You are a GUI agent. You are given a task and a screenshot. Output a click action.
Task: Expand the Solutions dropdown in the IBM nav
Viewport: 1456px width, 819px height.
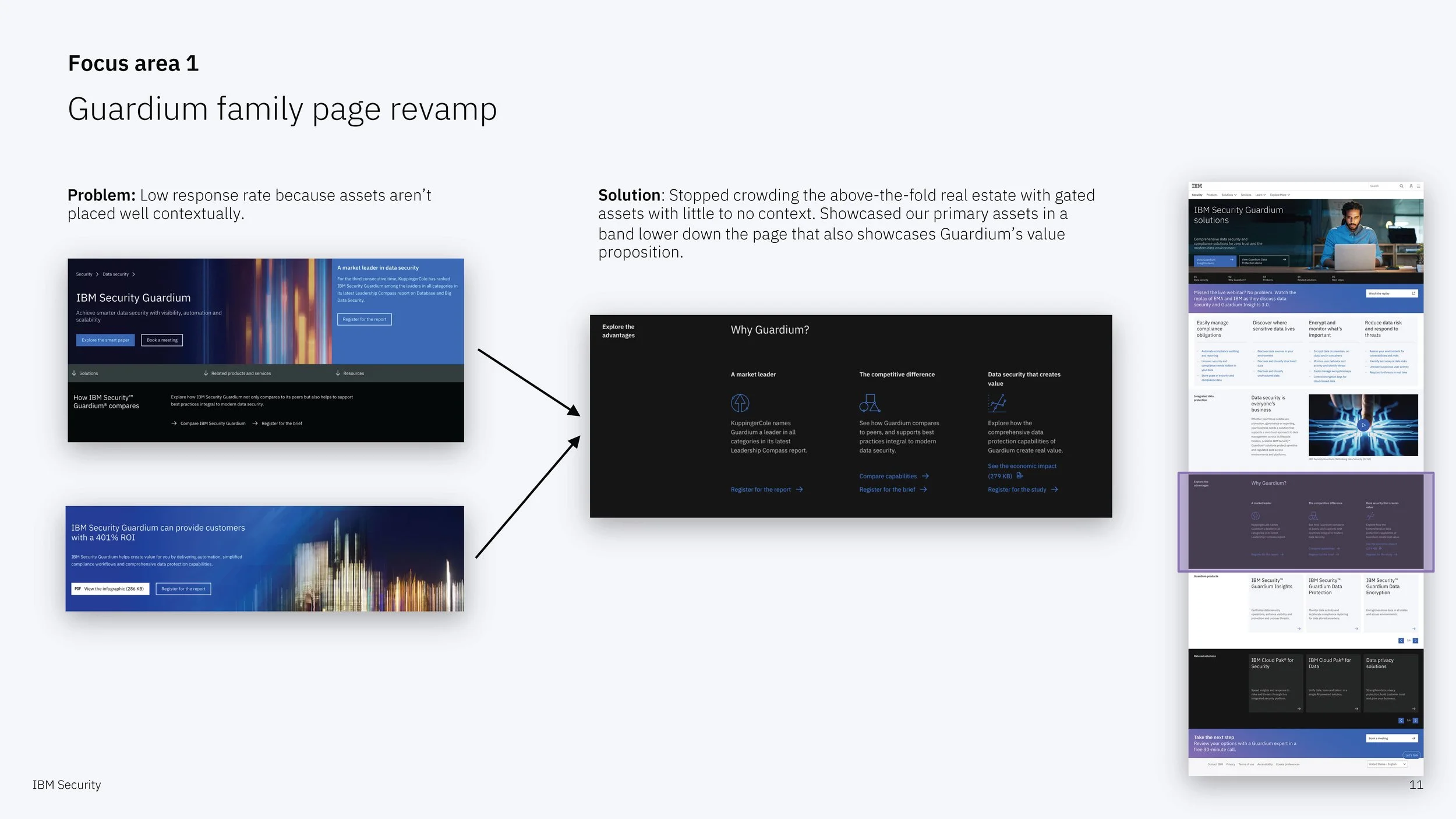pos(1228,195)
